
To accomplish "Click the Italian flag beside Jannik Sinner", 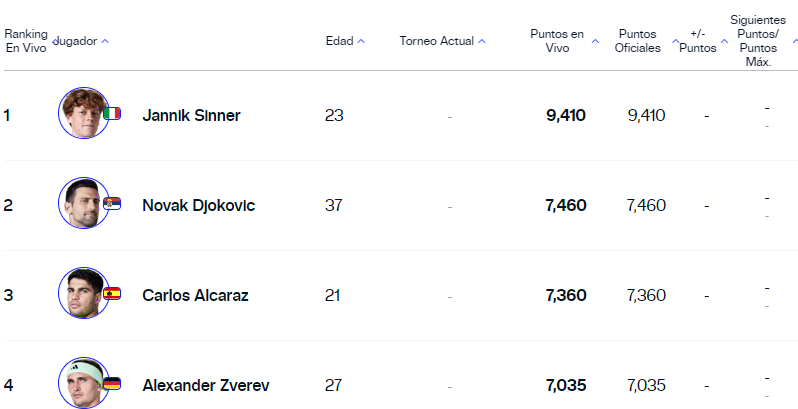I will (112, 114).
